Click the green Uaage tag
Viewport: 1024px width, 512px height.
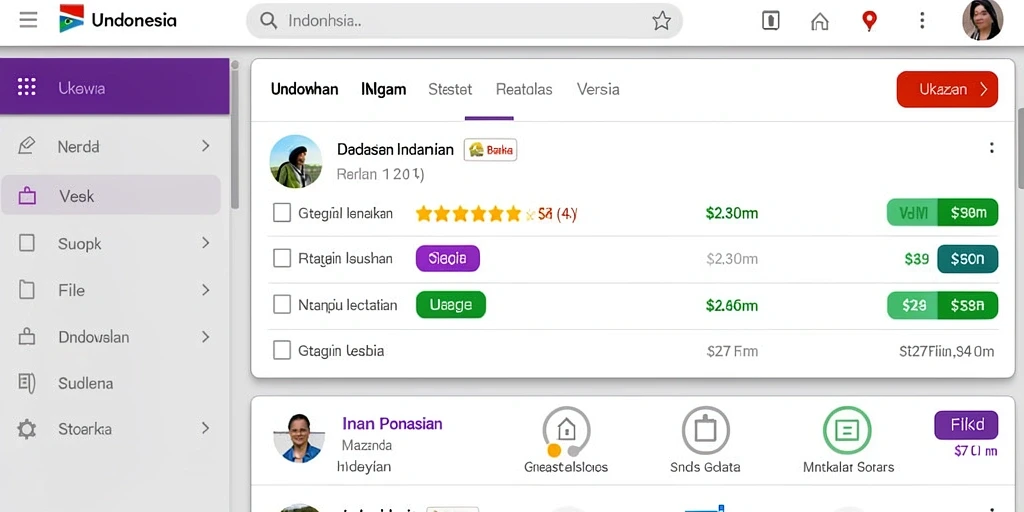coord(451,304)
